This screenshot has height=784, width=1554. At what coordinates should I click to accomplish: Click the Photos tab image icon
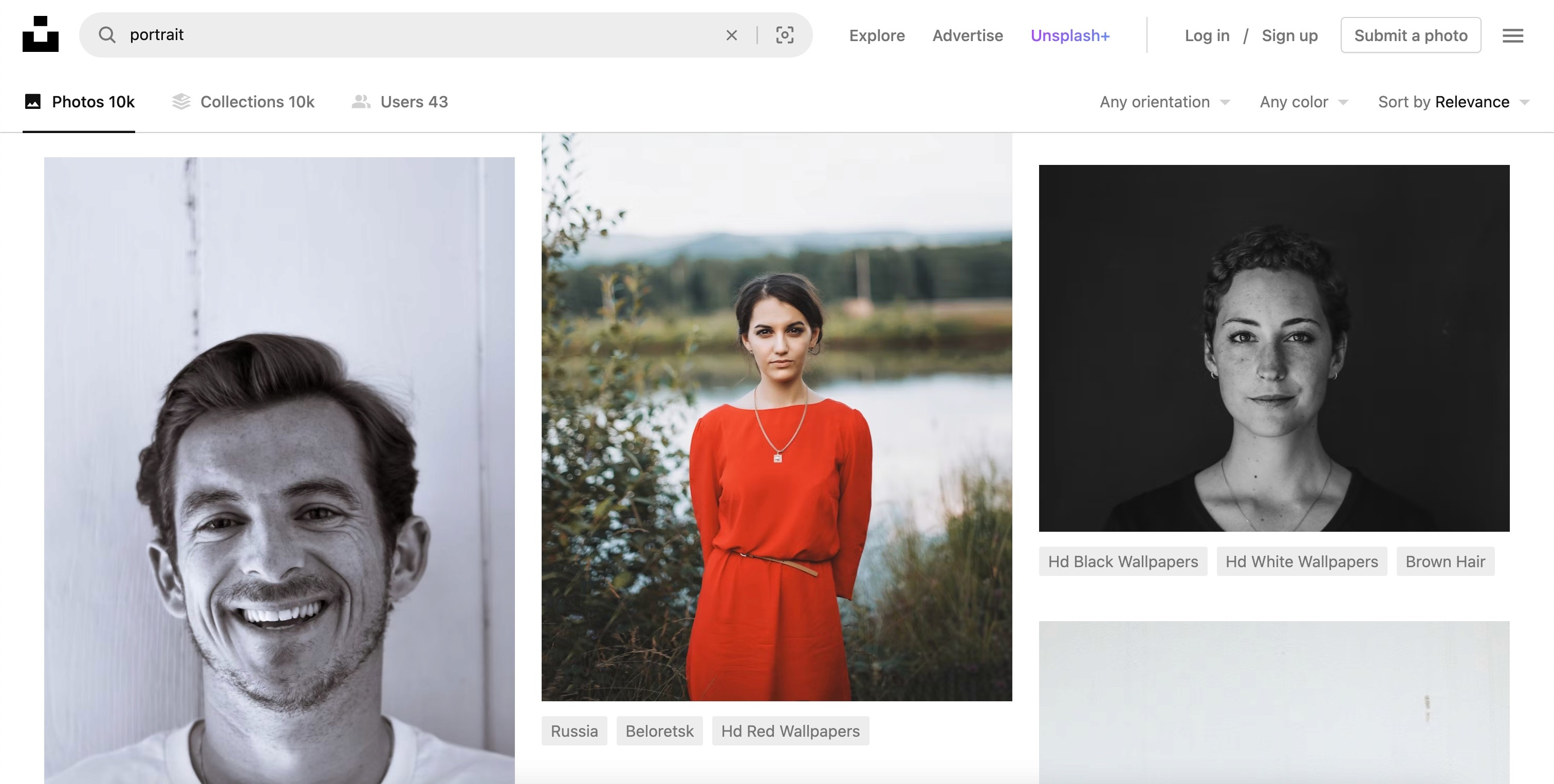pyautogui.click(x=32, y=101)
